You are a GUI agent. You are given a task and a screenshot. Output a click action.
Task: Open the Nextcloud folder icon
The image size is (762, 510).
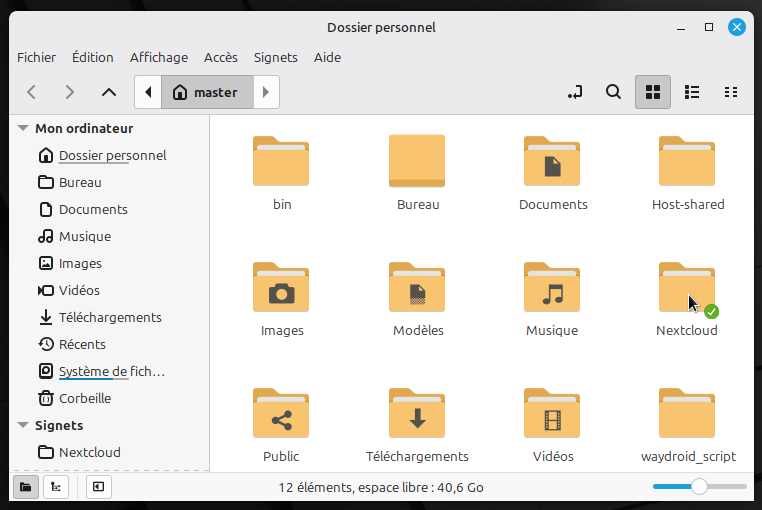pos(686,290)
